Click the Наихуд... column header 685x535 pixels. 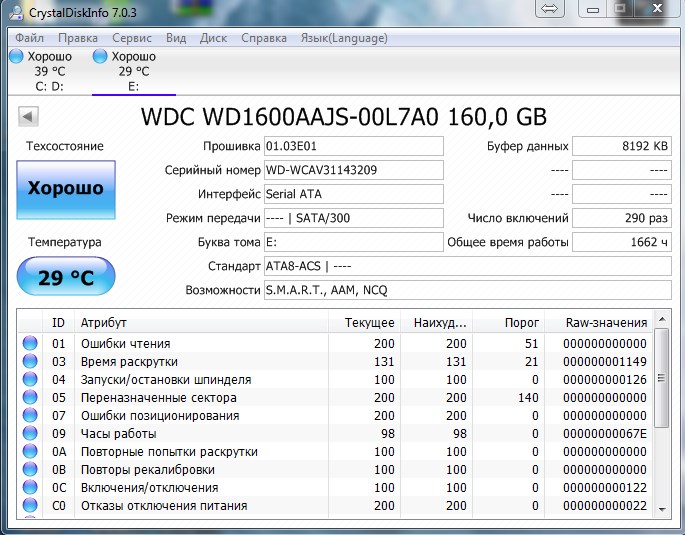point(436,323)
